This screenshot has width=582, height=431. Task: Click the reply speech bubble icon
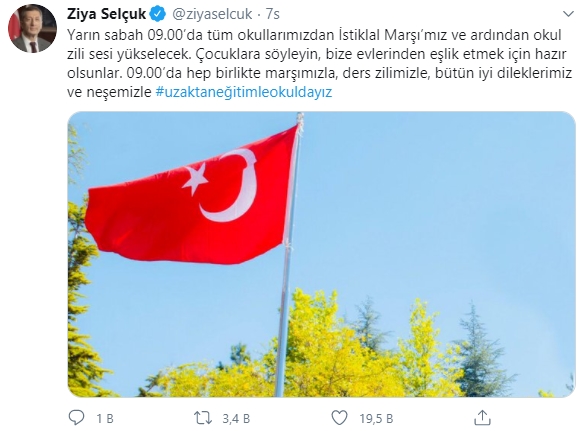point(76,418)
